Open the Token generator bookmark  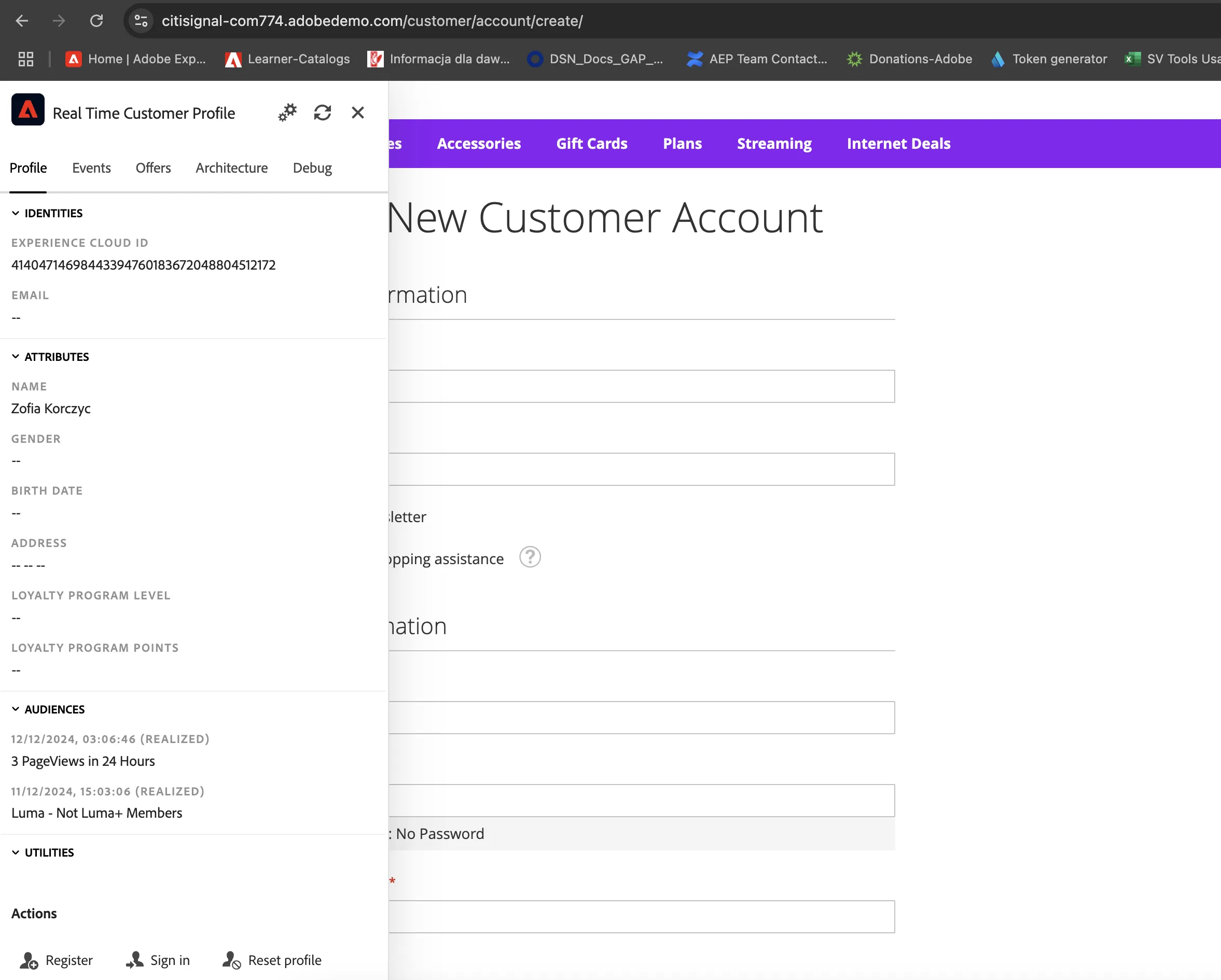[x=1048, y=59]
